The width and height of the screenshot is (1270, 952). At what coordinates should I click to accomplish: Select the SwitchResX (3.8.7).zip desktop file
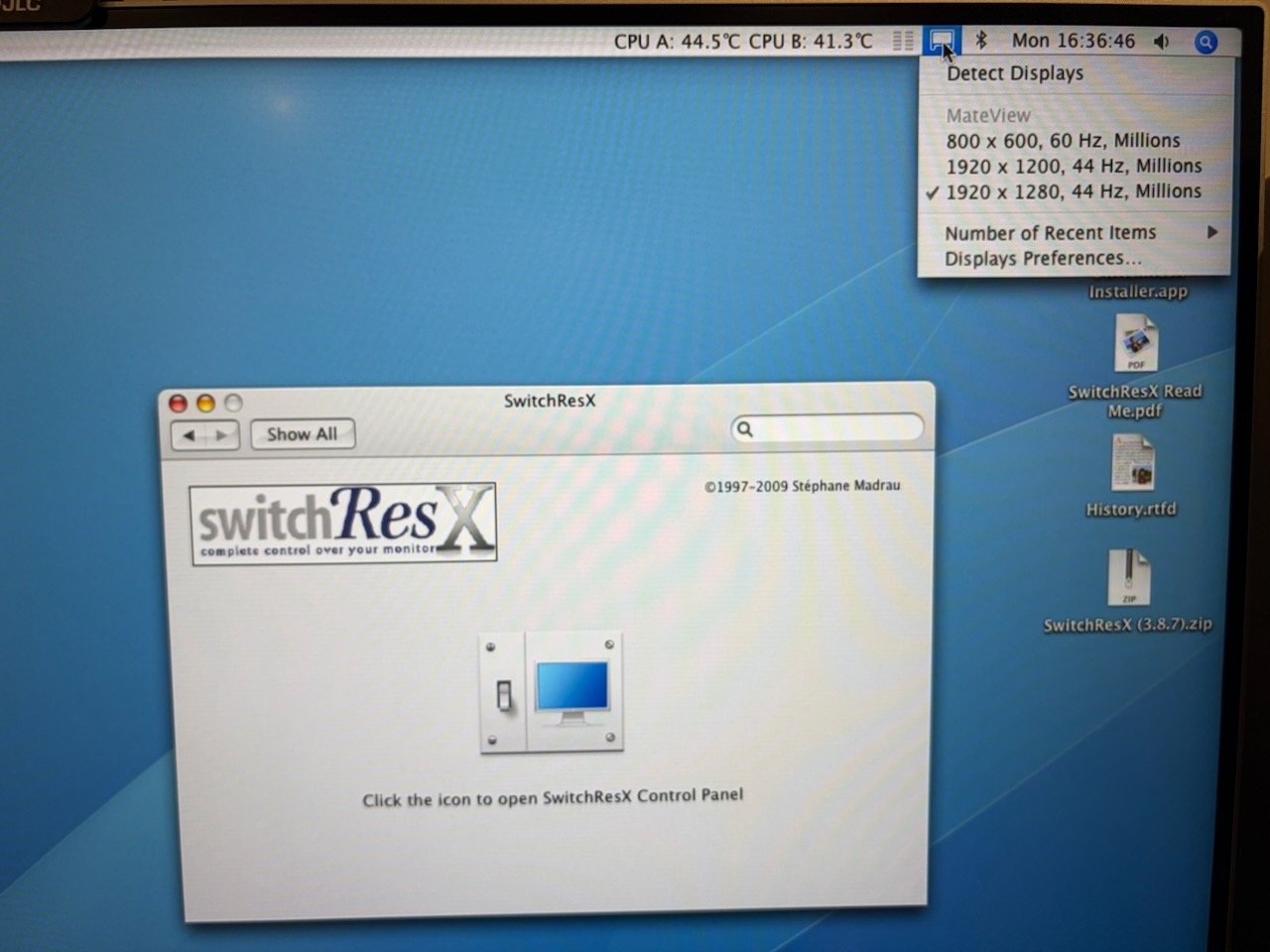1128,592
